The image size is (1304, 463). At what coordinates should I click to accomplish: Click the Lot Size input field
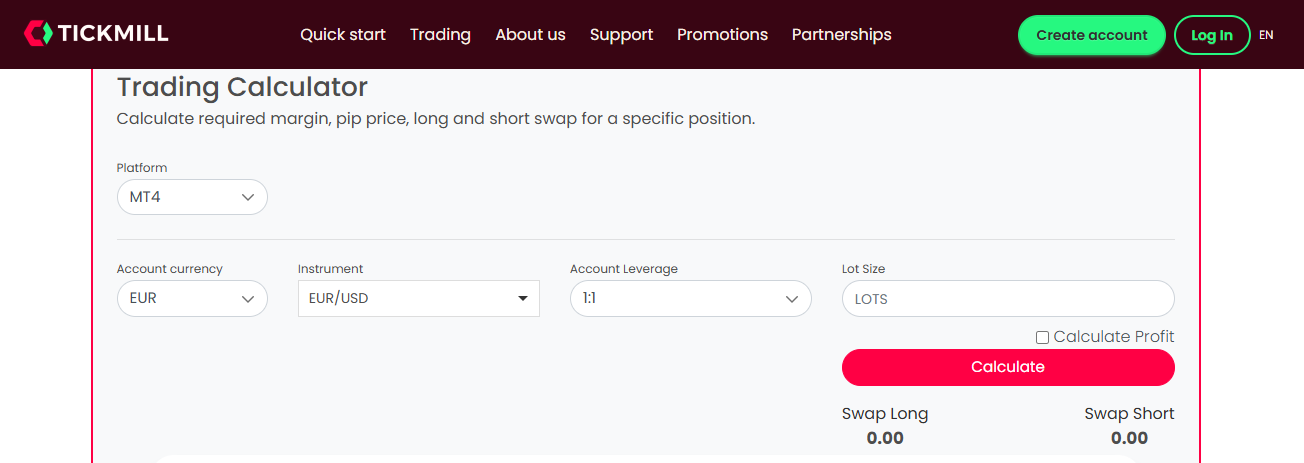[1008, 299]
